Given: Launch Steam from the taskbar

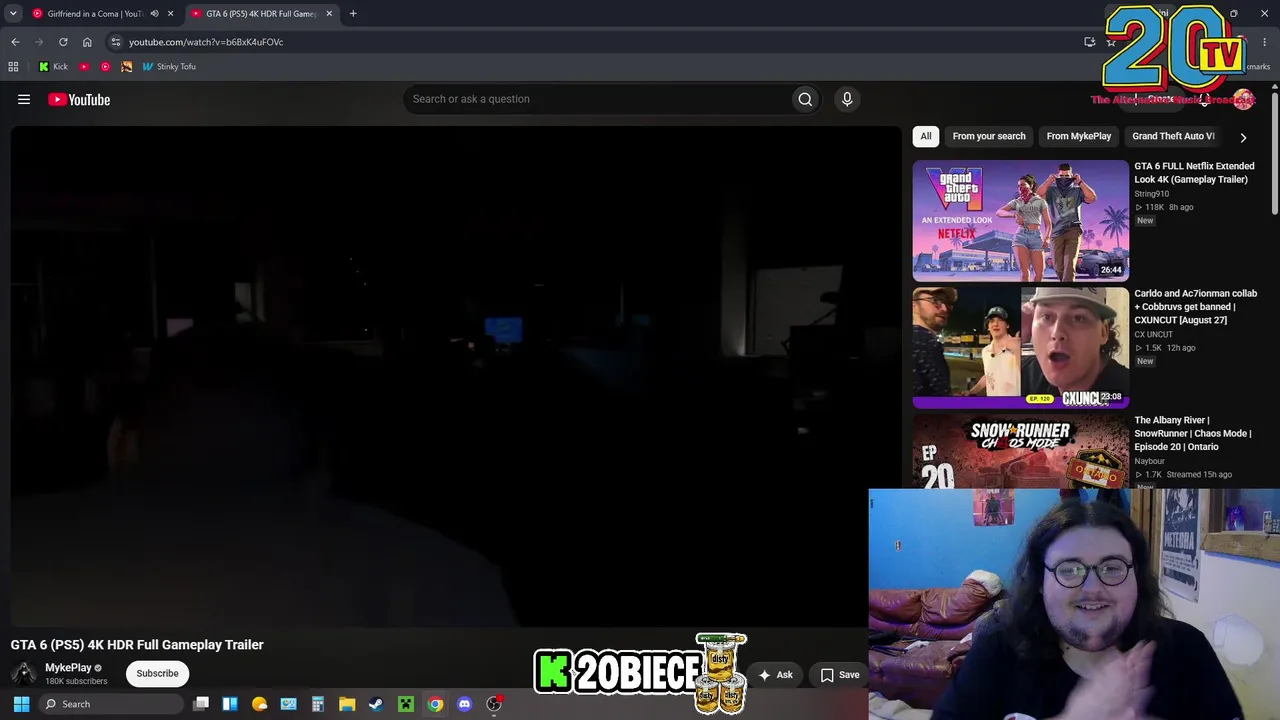Looking at the screenshot, I should tap(376, 704).
